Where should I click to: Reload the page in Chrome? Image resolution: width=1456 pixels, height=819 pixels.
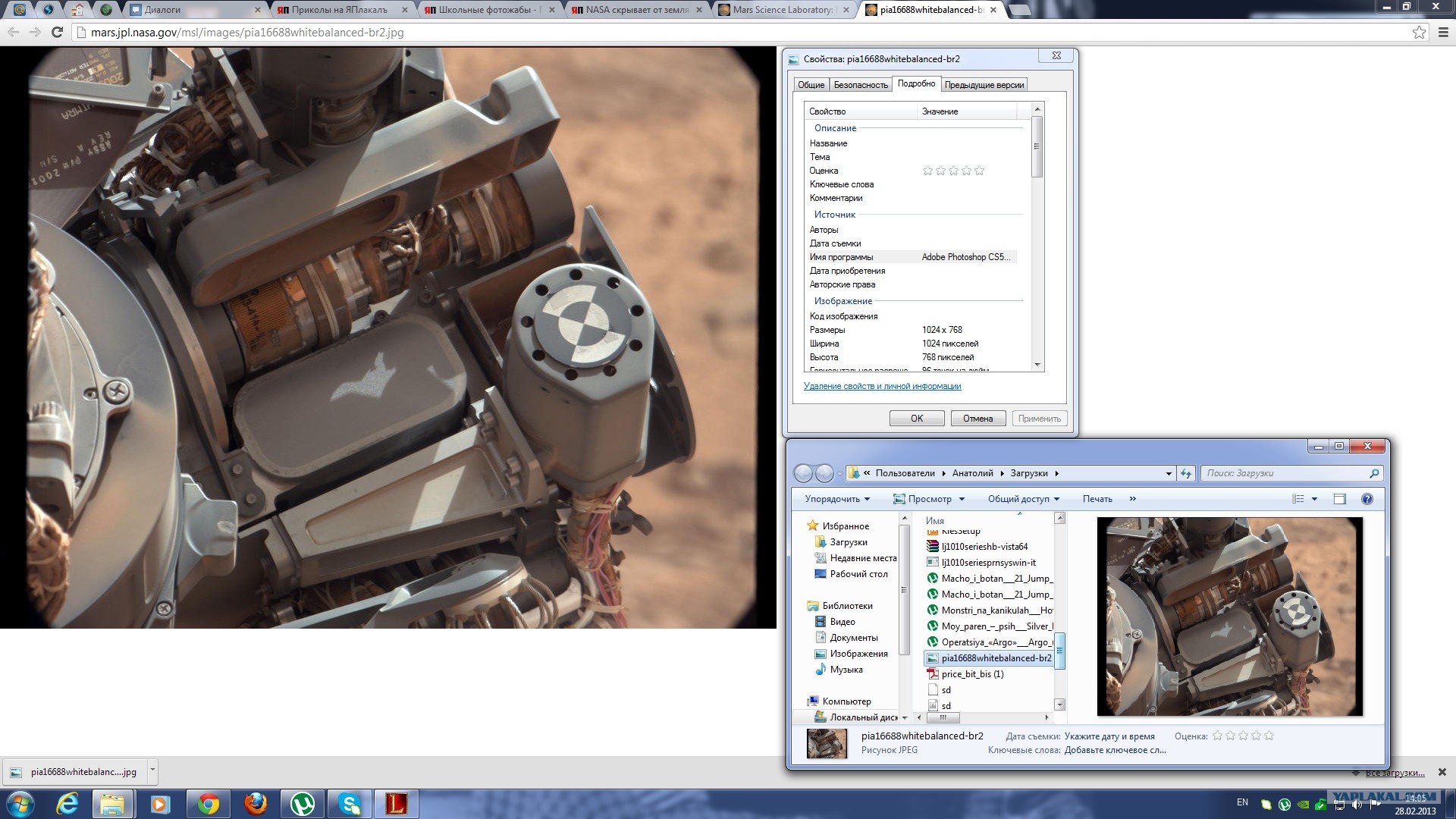[x=57, y=32]
